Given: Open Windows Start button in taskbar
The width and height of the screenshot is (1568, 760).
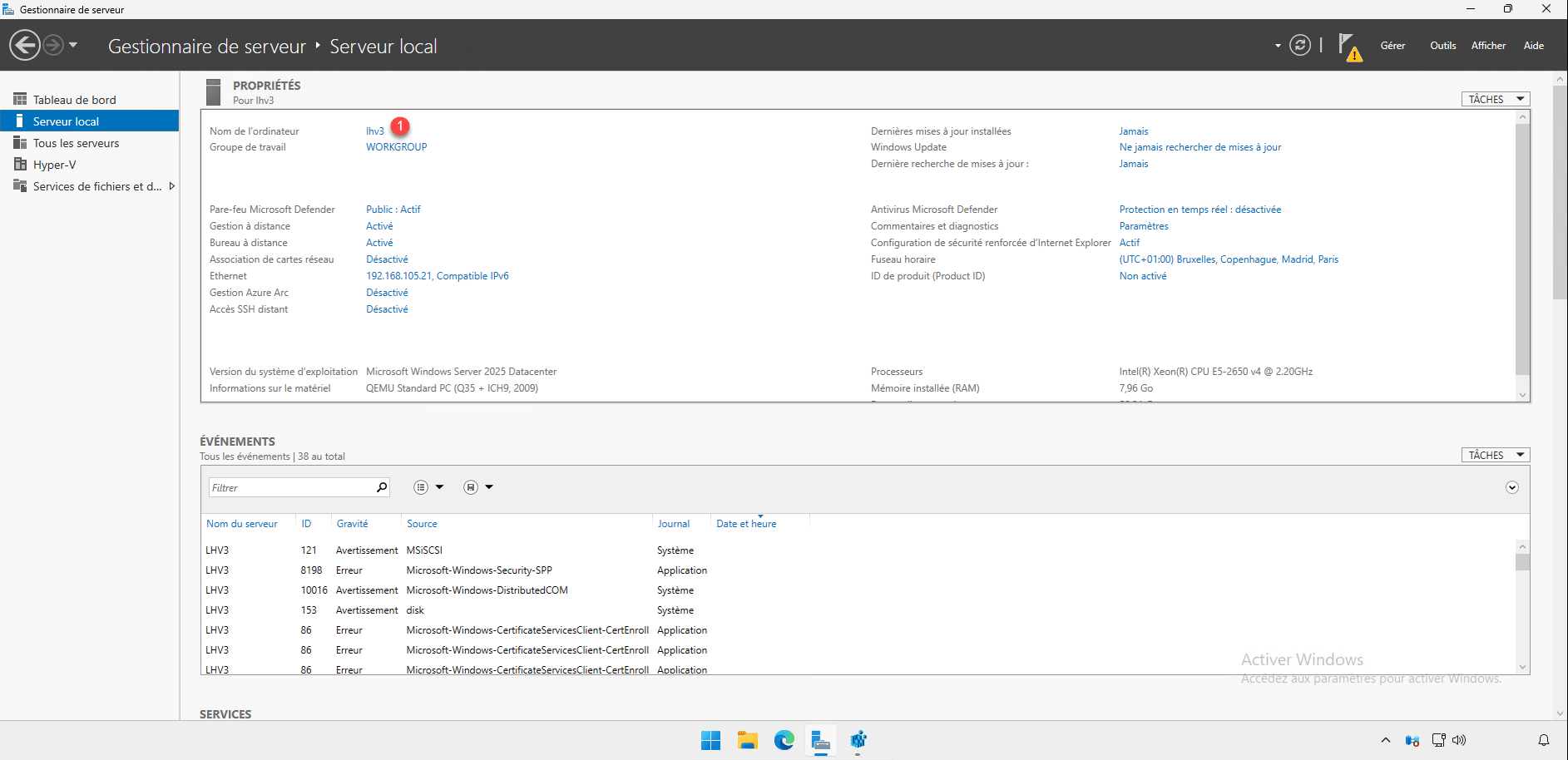Looking at the screenshot, I should (710, 740).
